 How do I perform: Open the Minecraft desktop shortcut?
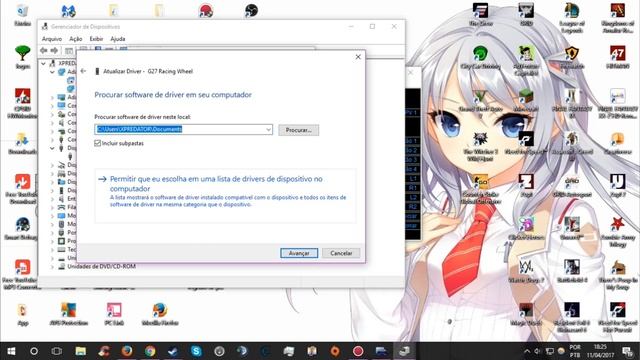pyautogui.click(x=526, y=101)
